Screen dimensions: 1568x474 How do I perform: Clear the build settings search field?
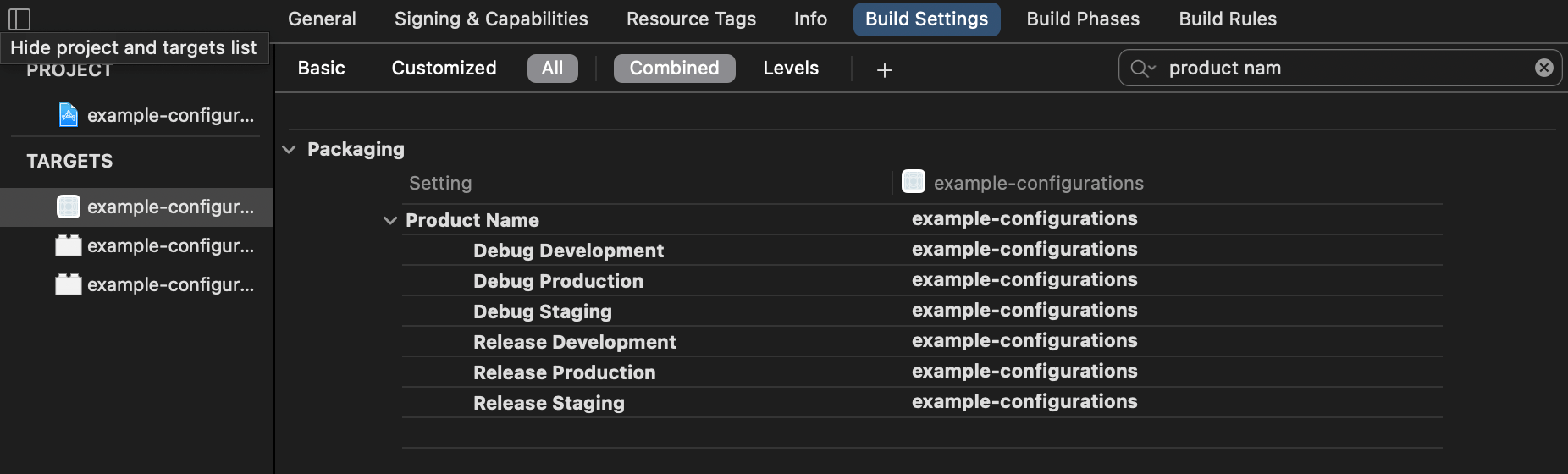pos(1543,68)
